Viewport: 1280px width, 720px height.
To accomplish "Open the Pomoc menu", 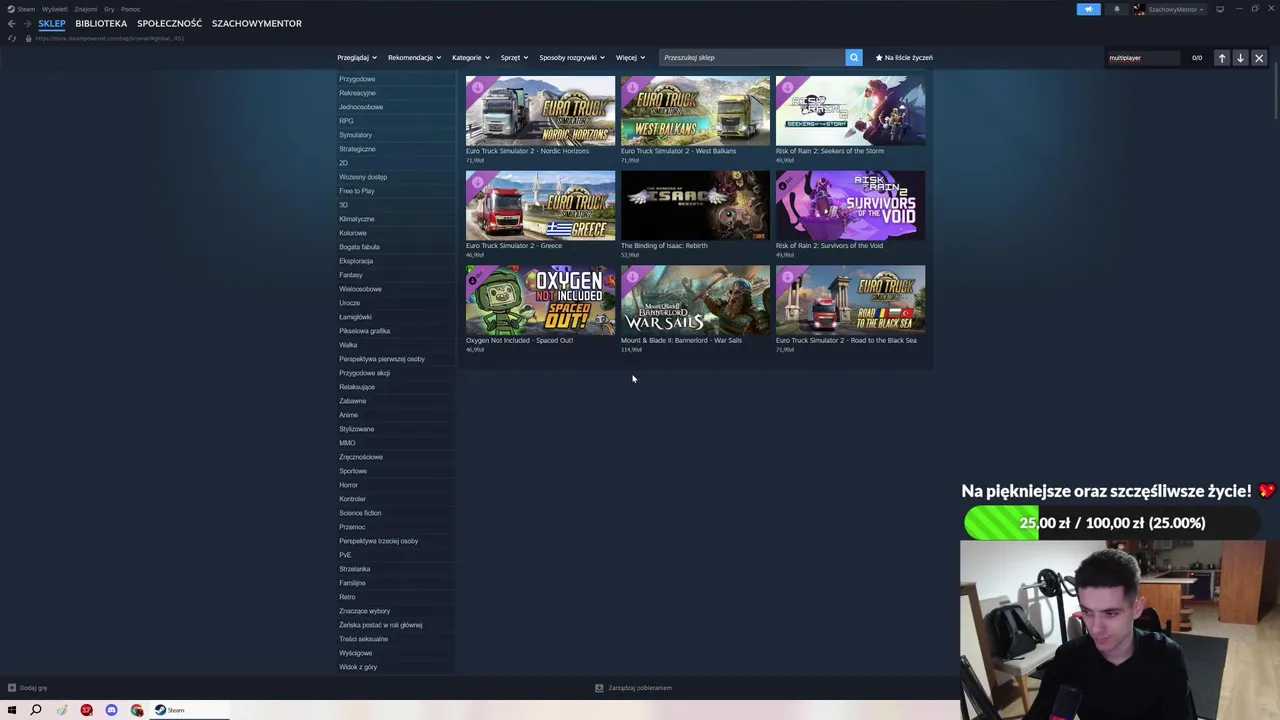I will (130, 9).
